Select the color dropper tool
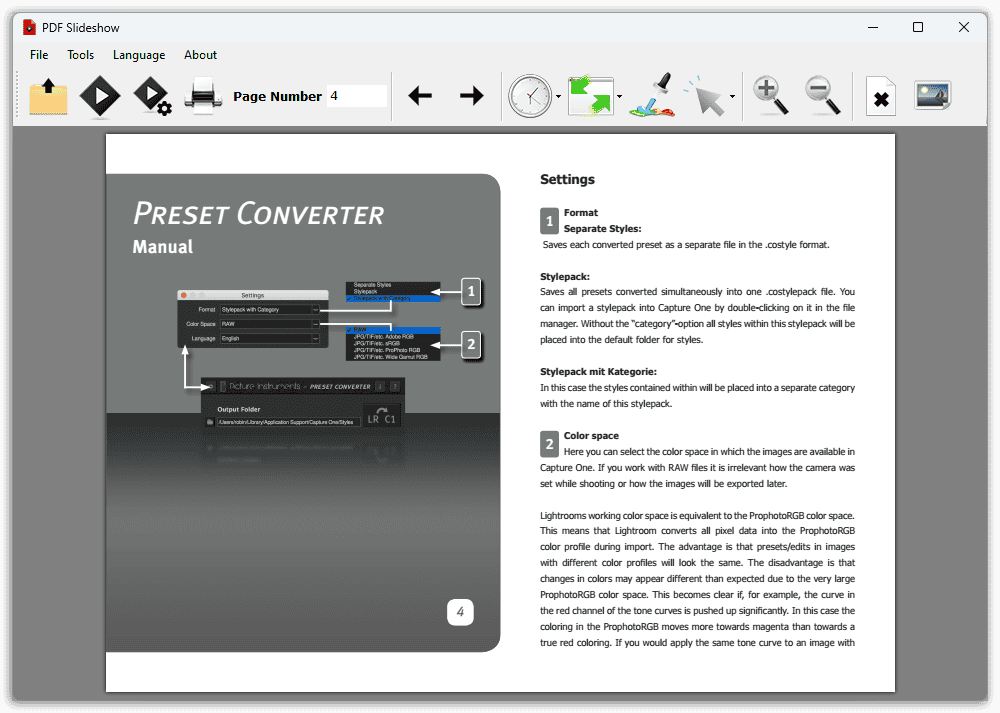This screenshot has height=713, width=1000. tap(652, 96)
